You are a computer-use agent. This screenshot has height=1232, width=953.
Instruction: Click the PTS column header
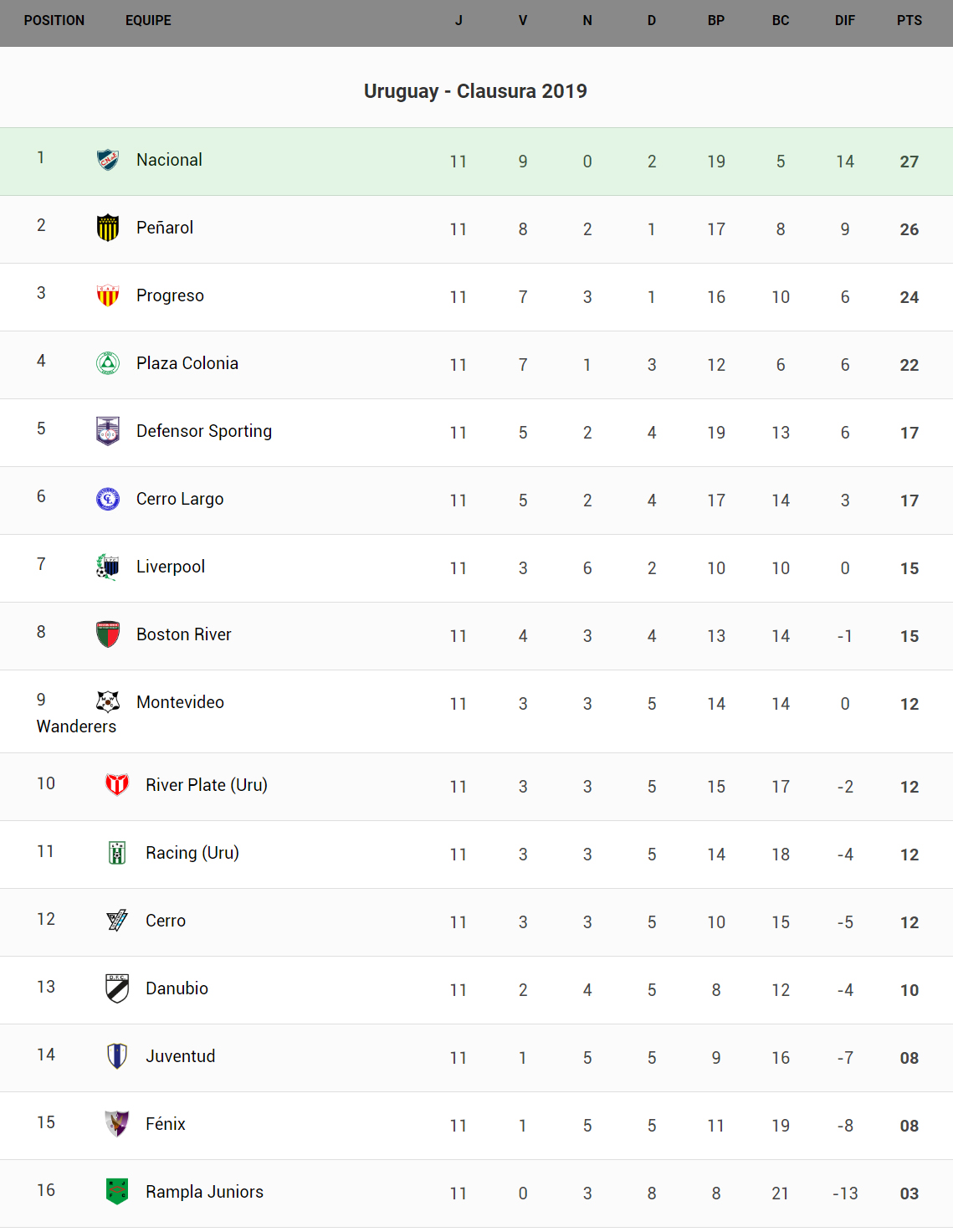(x=909, y=21)
